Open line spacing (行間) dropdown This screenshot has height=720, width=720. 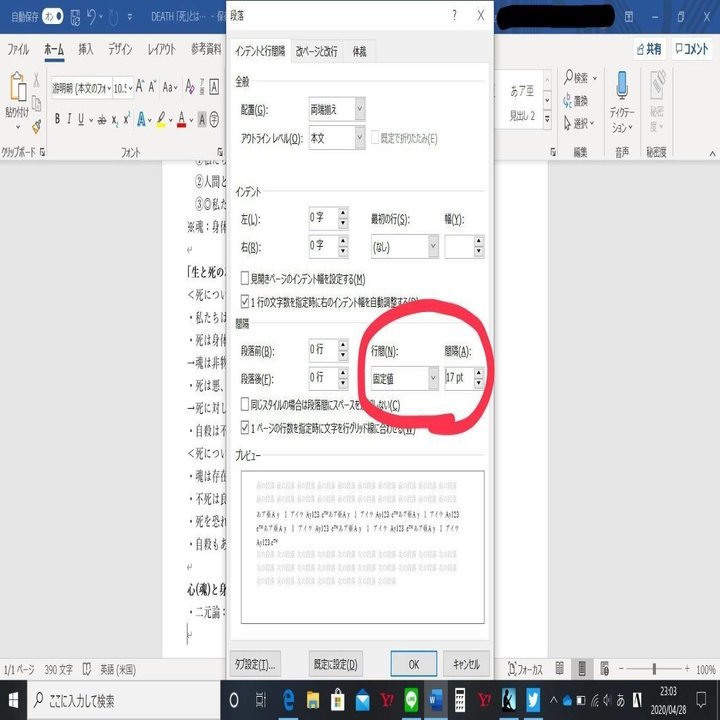click(x=433, y=378)
